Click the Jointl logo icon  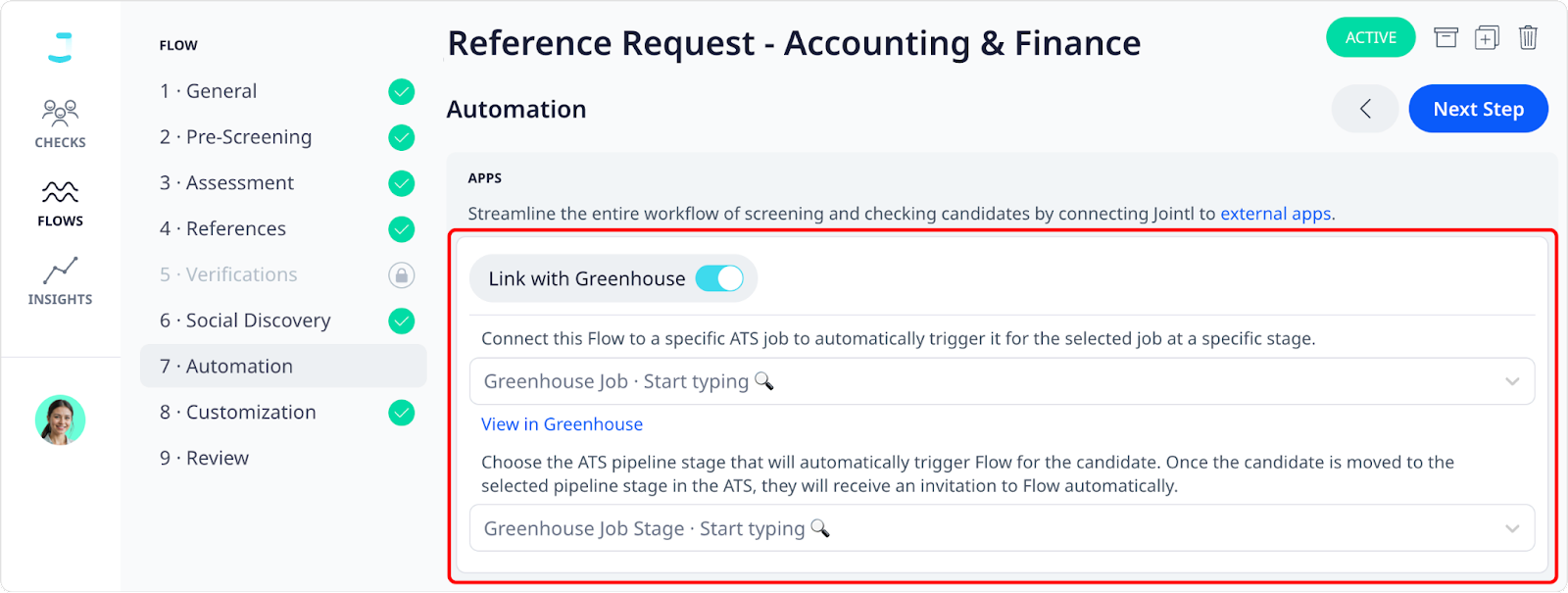(x=60, y=47)
